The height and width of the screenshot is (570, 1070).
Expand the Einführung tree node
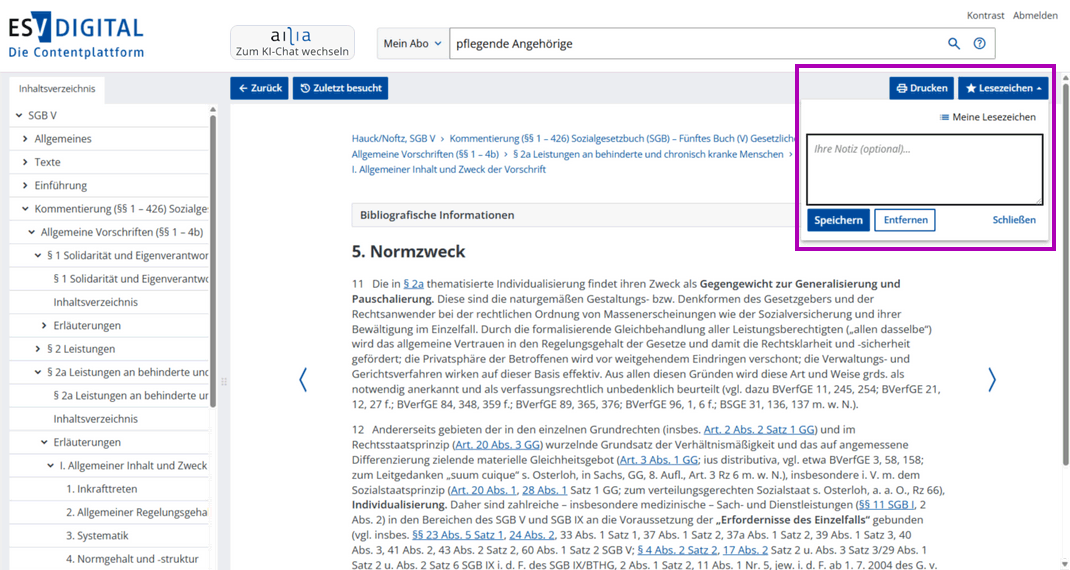pyautogui.click(x=25, y=185)
